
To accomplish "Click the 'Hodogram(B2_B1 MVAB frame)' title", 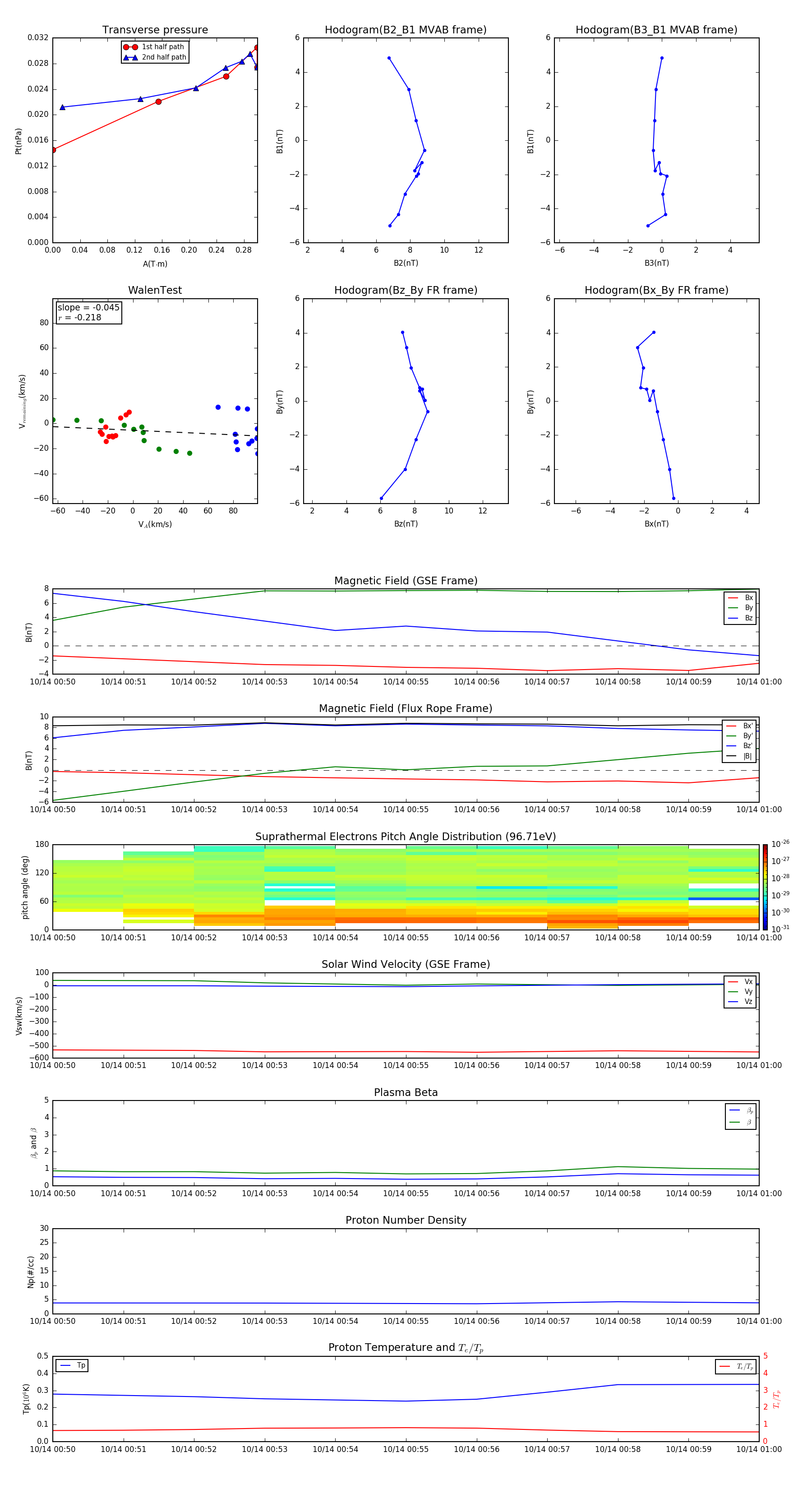I will coord(406,29).
